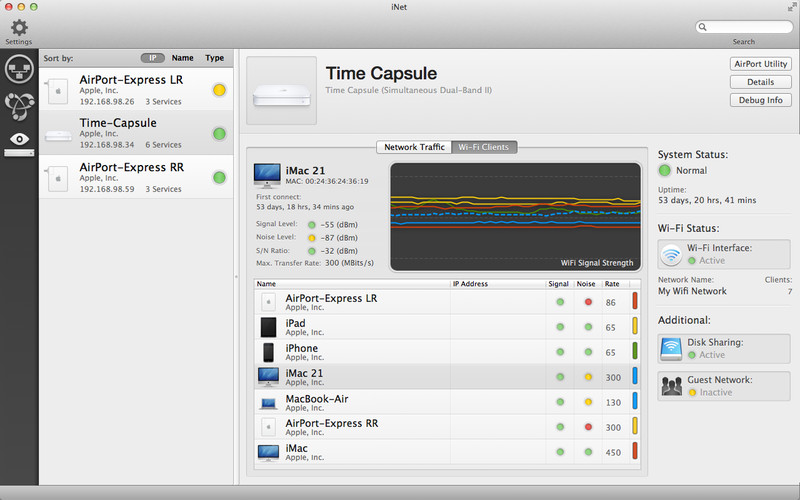Click red color swatch for AirPort-Express LR

[x=635, y=301]
